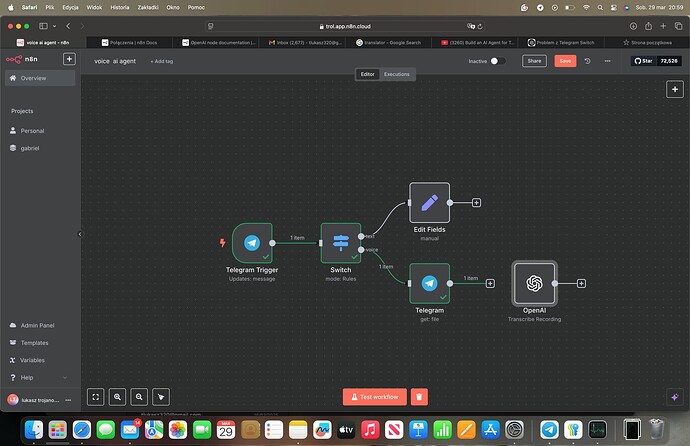Open the Historia menu in menu bar
Screen dimensions: 690x446
pos(120,7)
